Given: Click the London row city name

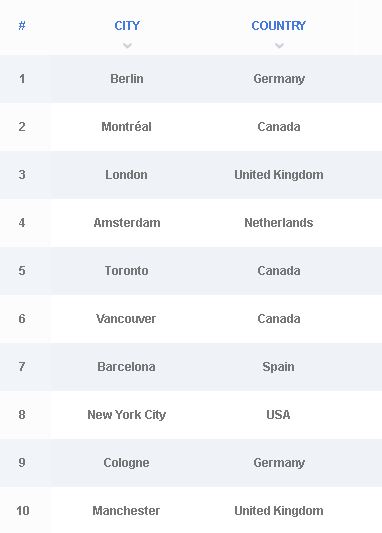Looking at the screenshot, I should pos(126,175).
